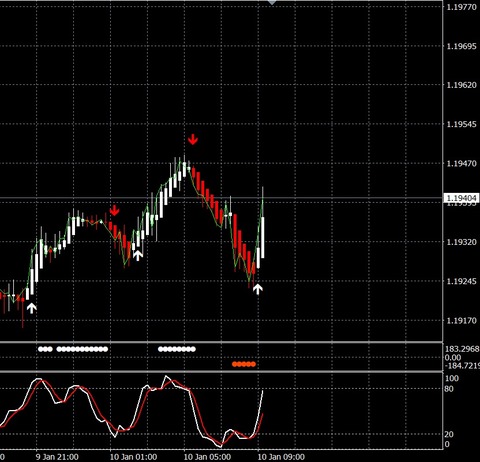
Task: Click the chart shift triangle at top edge
Action: [272, 2]
